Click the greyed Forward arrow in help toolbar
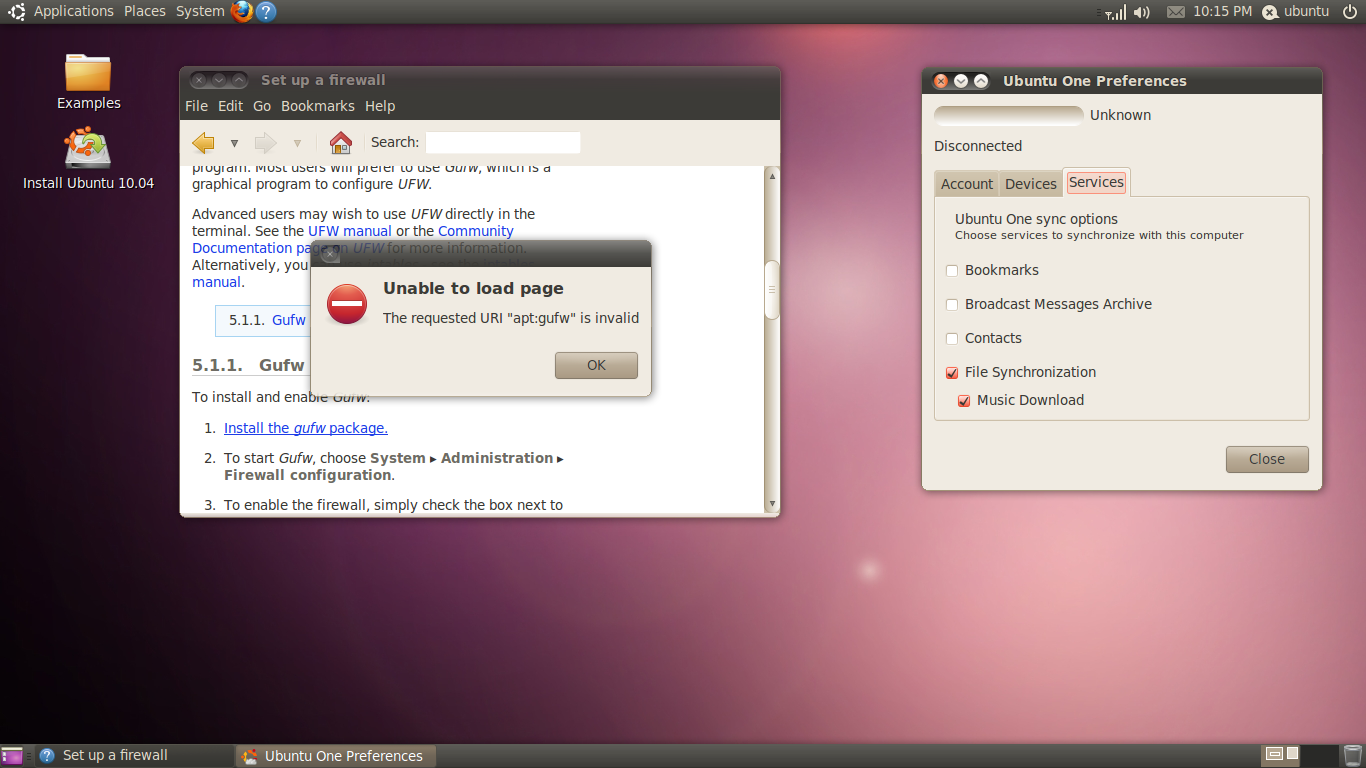Viewport: 1366px width, 768px height. 265,142
